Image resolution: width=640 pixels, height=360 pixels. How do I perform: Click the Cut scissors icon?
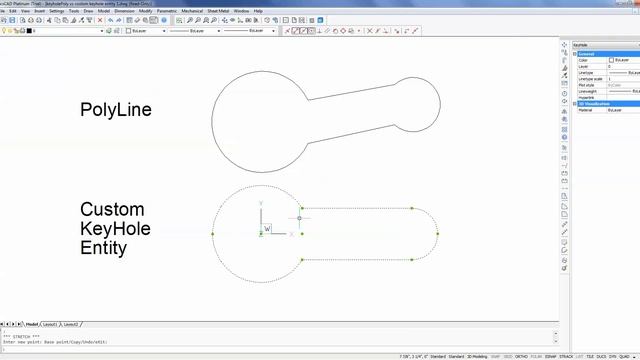49,20
